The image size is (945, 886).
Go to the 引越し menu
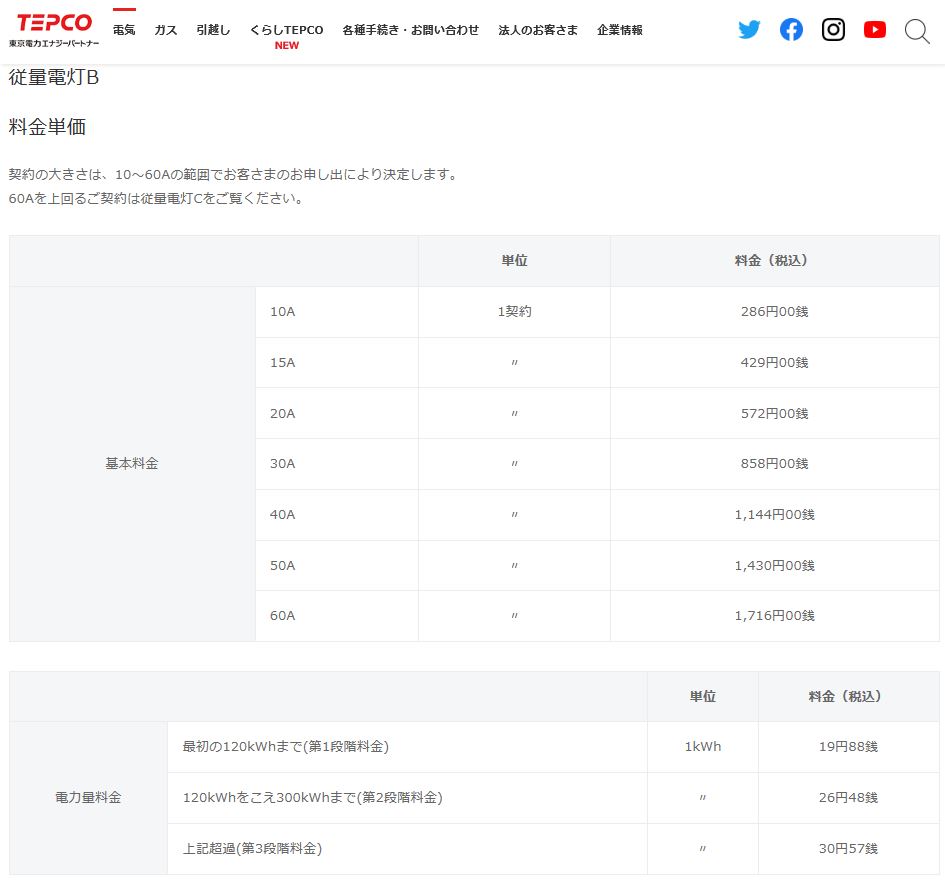point(213,30)
